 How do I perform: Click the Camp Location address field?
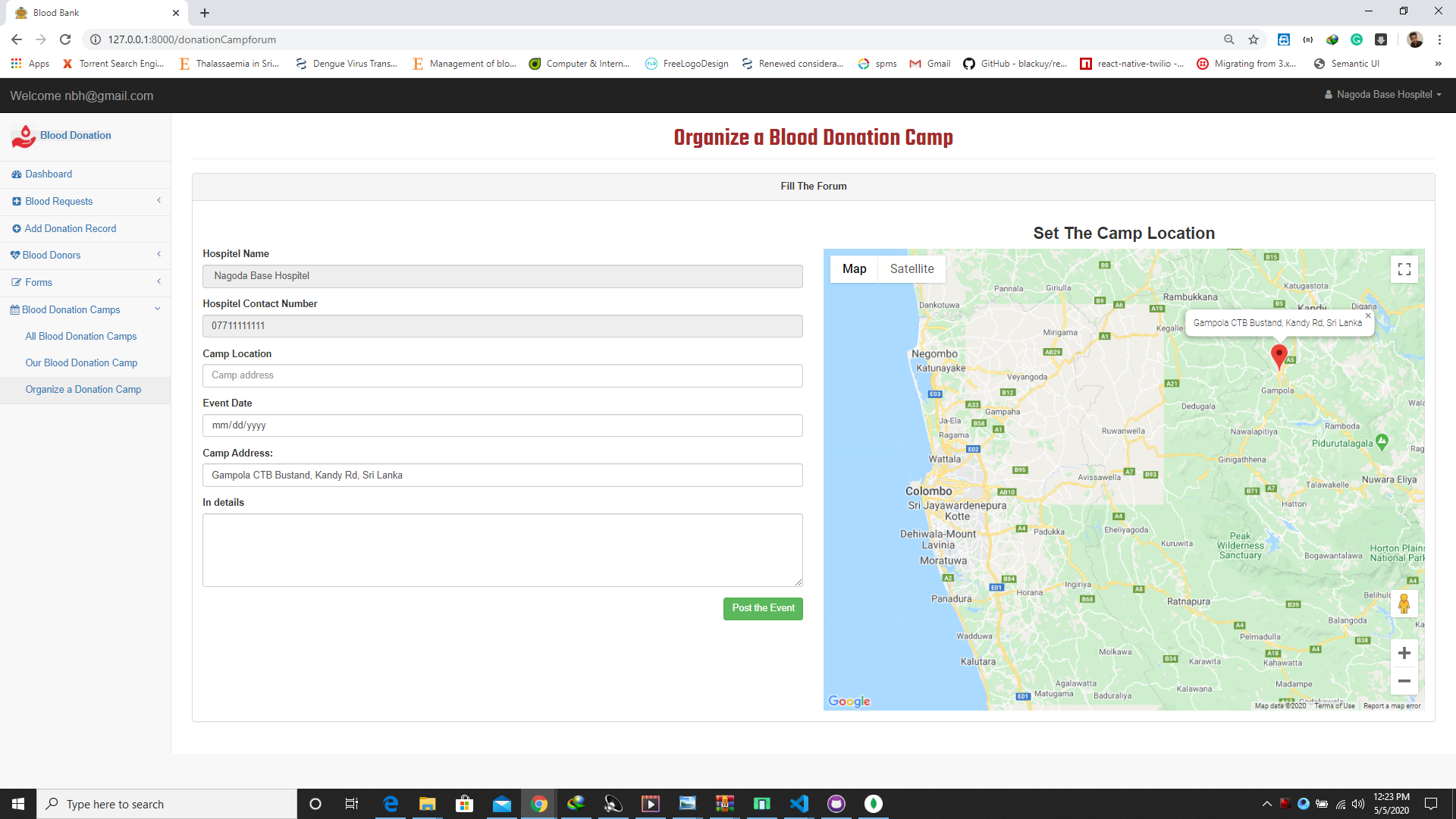point(502,375)
